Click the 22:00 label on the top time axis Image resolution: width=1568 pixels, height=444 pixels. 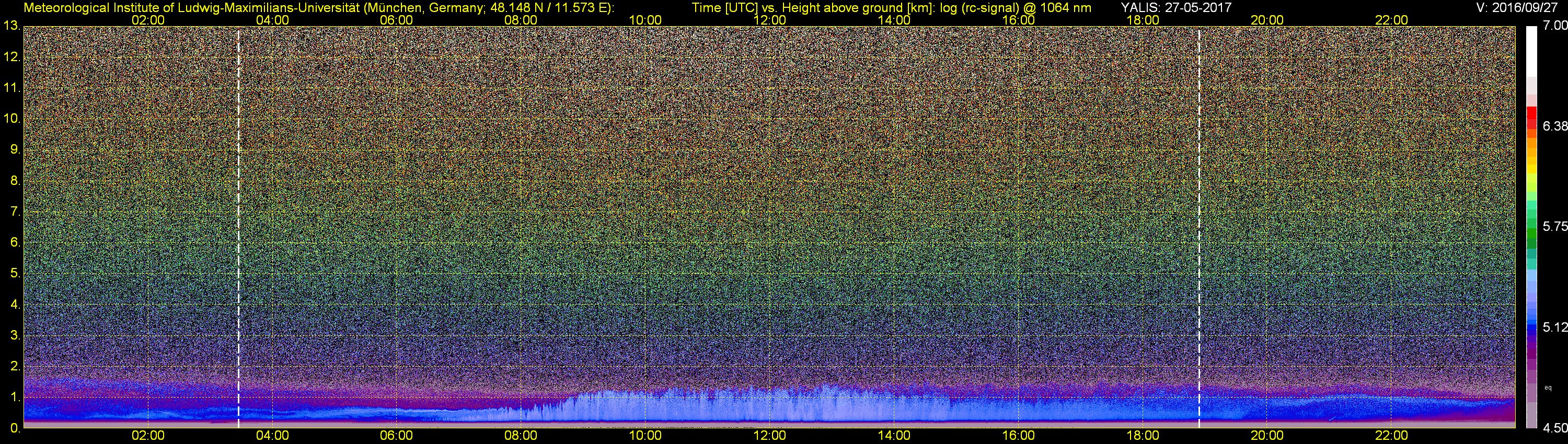tap(1391, 19)
